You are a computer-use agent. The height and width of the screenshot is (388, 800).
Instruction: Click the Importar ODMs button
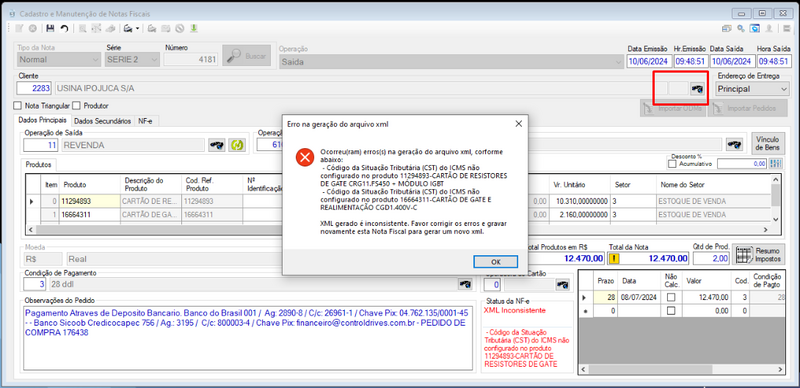[673, 108]
